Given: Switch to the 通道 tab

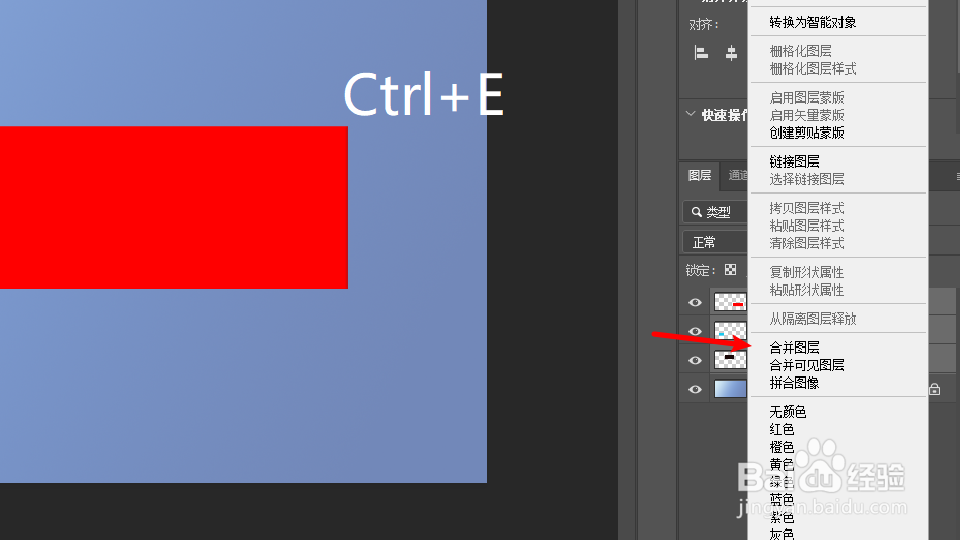Looking at the screenshot, I should point(737,176).
